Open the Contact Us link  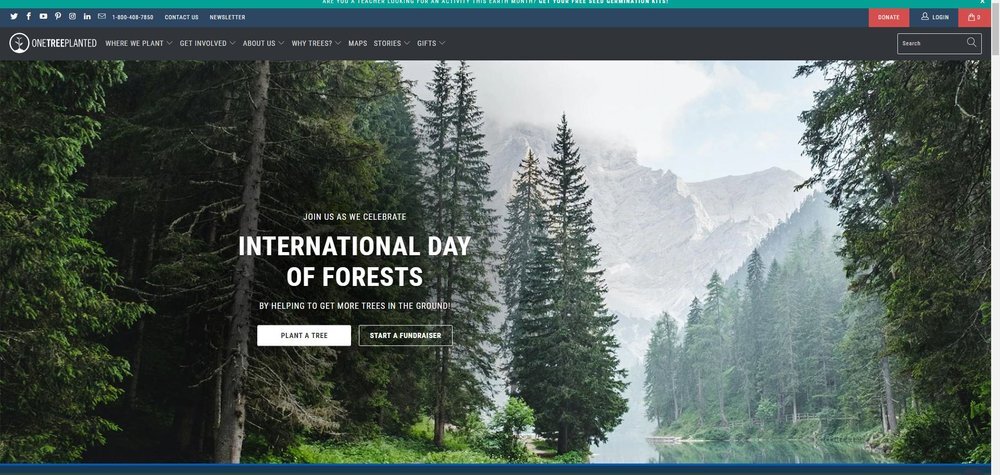pyautogui.click(x=181, y=17)
